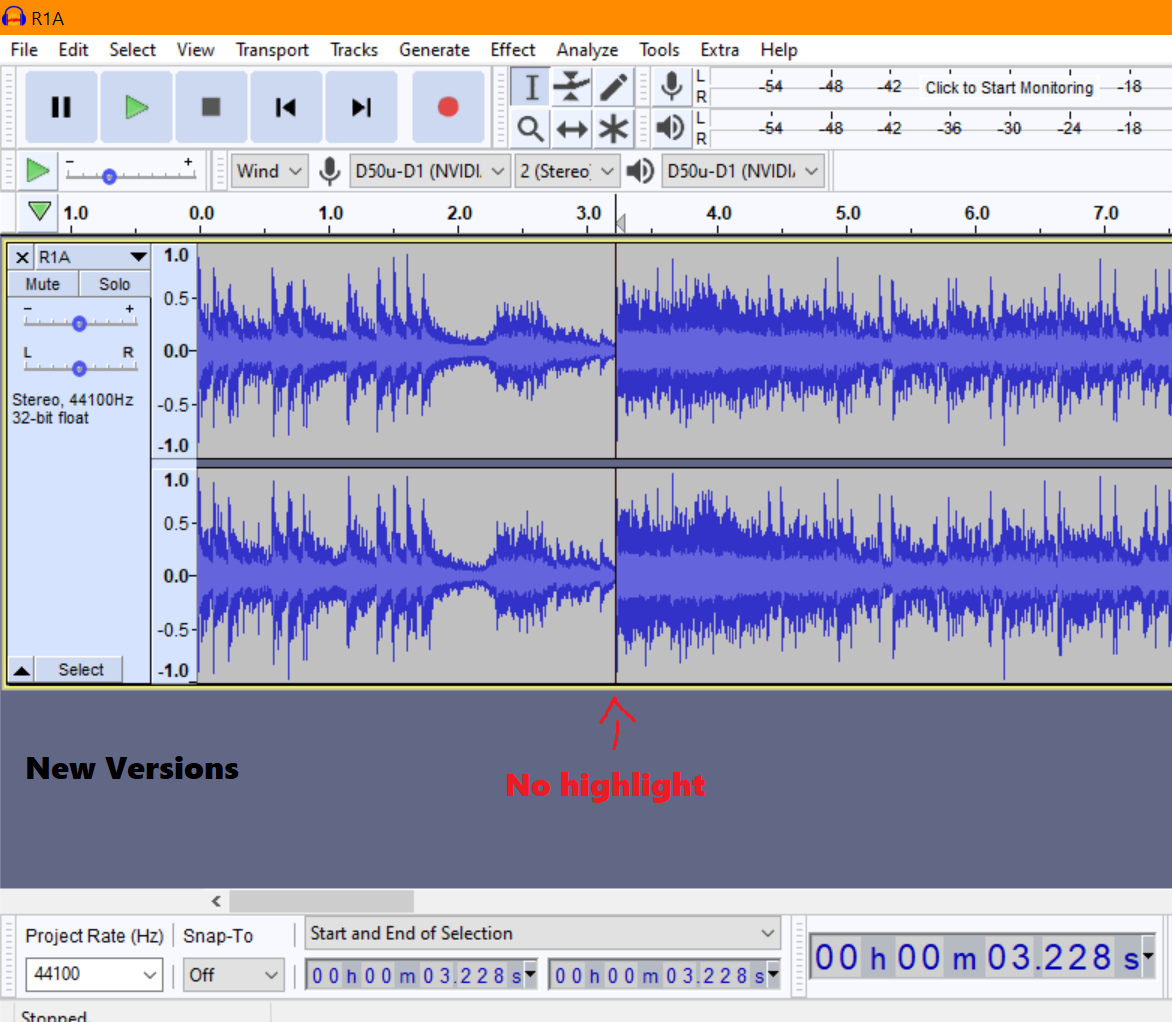Switch to the Zoom tool
The width and height of the screenshot is (1172, 1022).
point(530,128)
